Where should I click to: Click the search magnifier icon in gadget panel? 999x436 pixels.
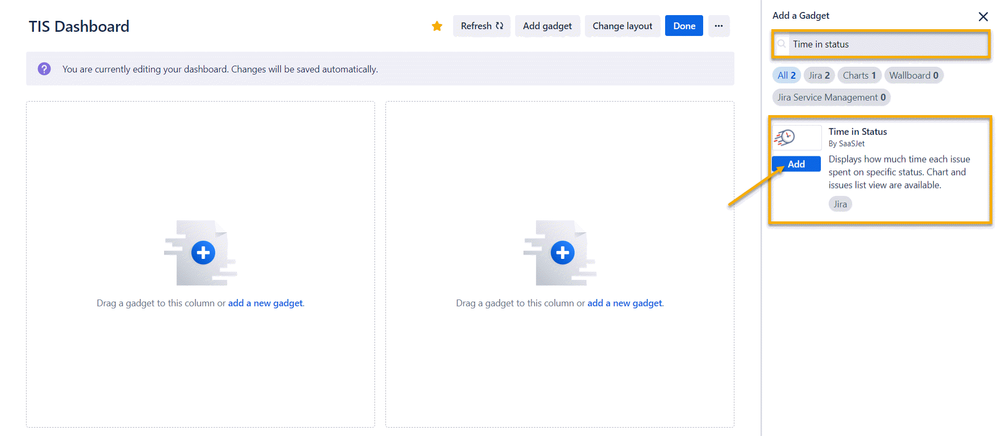tap(781, 45)
